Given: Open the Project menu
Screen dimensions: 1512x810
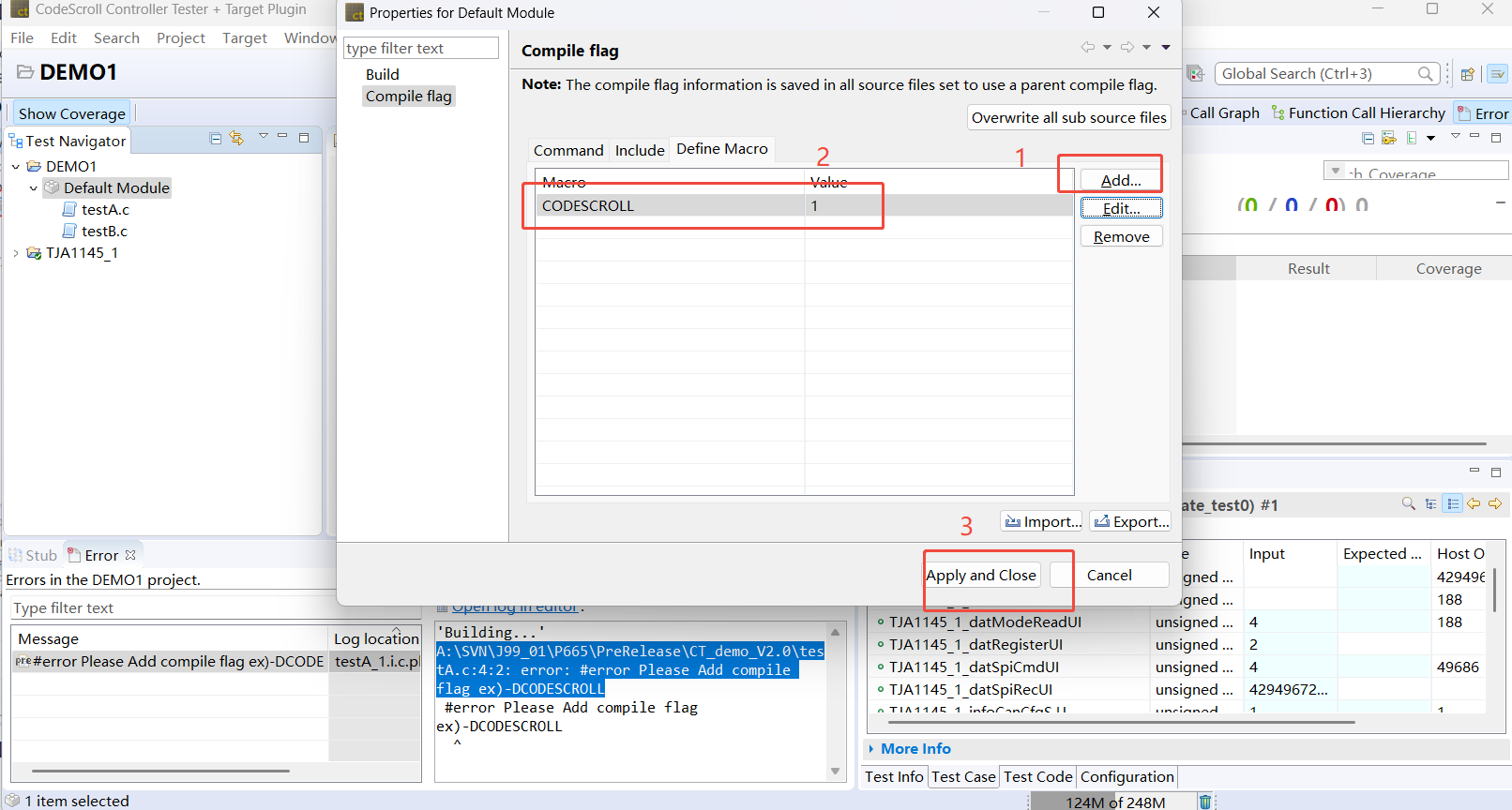Looking at the screenshot, I should (181, 38).
